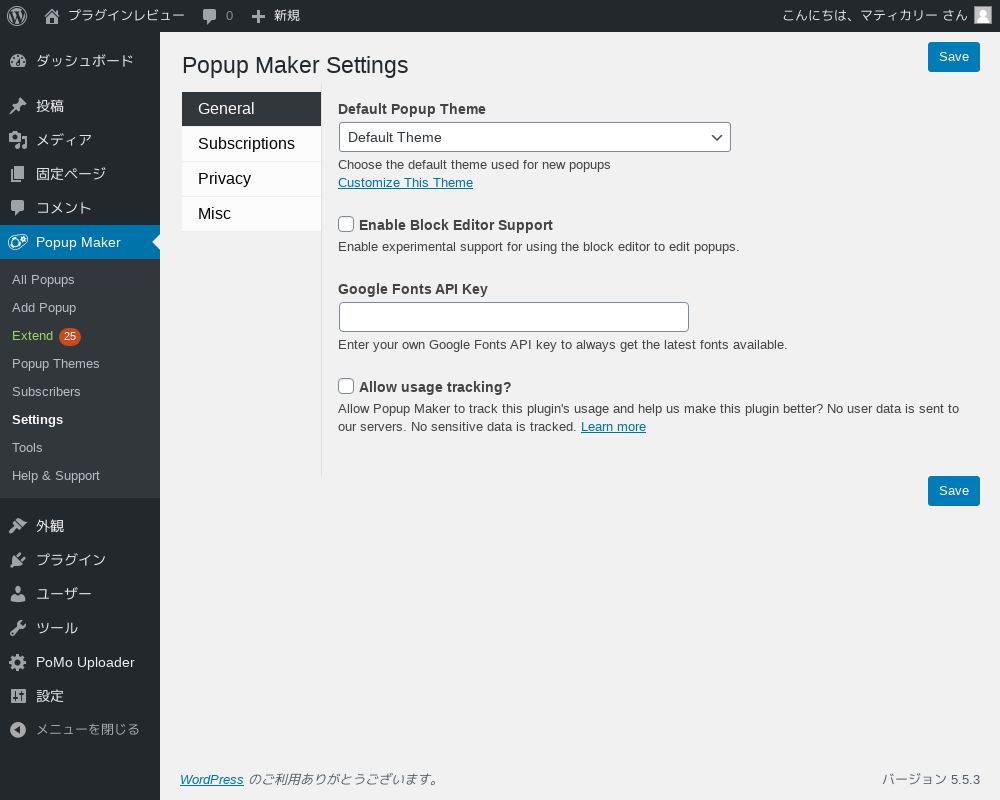Click the Extend 25 notification badge
The height and width of the screenshot is (800, 1000).
coord(70,336)
